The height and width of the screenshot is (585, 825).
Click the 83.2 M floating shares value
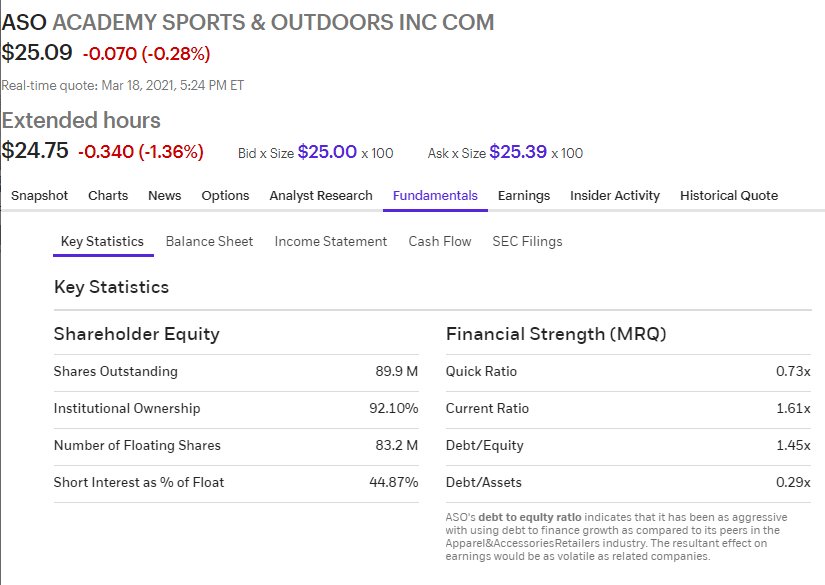pyautogui.click(x=397, y=446)
